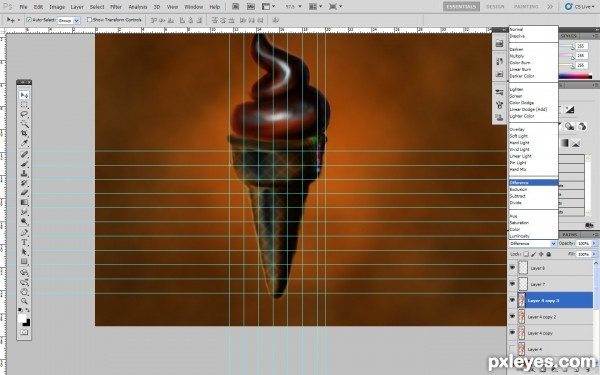Select the Clone Stamp tool

(24, 173)
